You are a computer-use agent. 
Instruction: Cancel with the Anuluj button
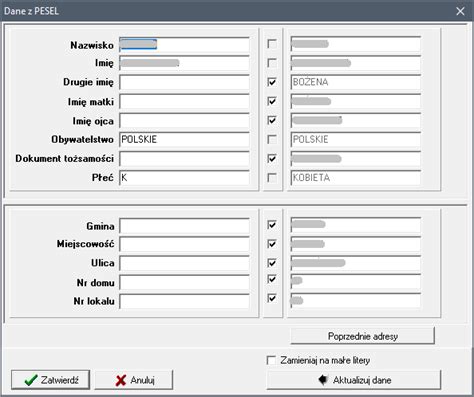(x=134, y=380)
